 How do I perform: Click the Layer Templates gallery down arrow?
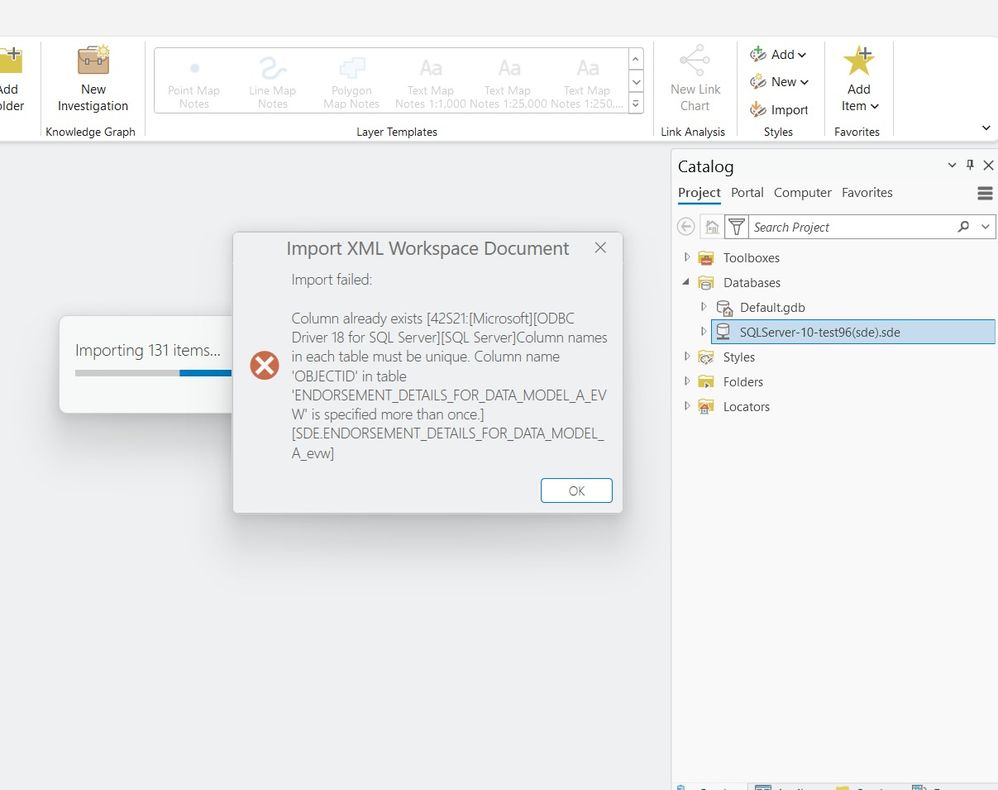[x=636, y=81]
